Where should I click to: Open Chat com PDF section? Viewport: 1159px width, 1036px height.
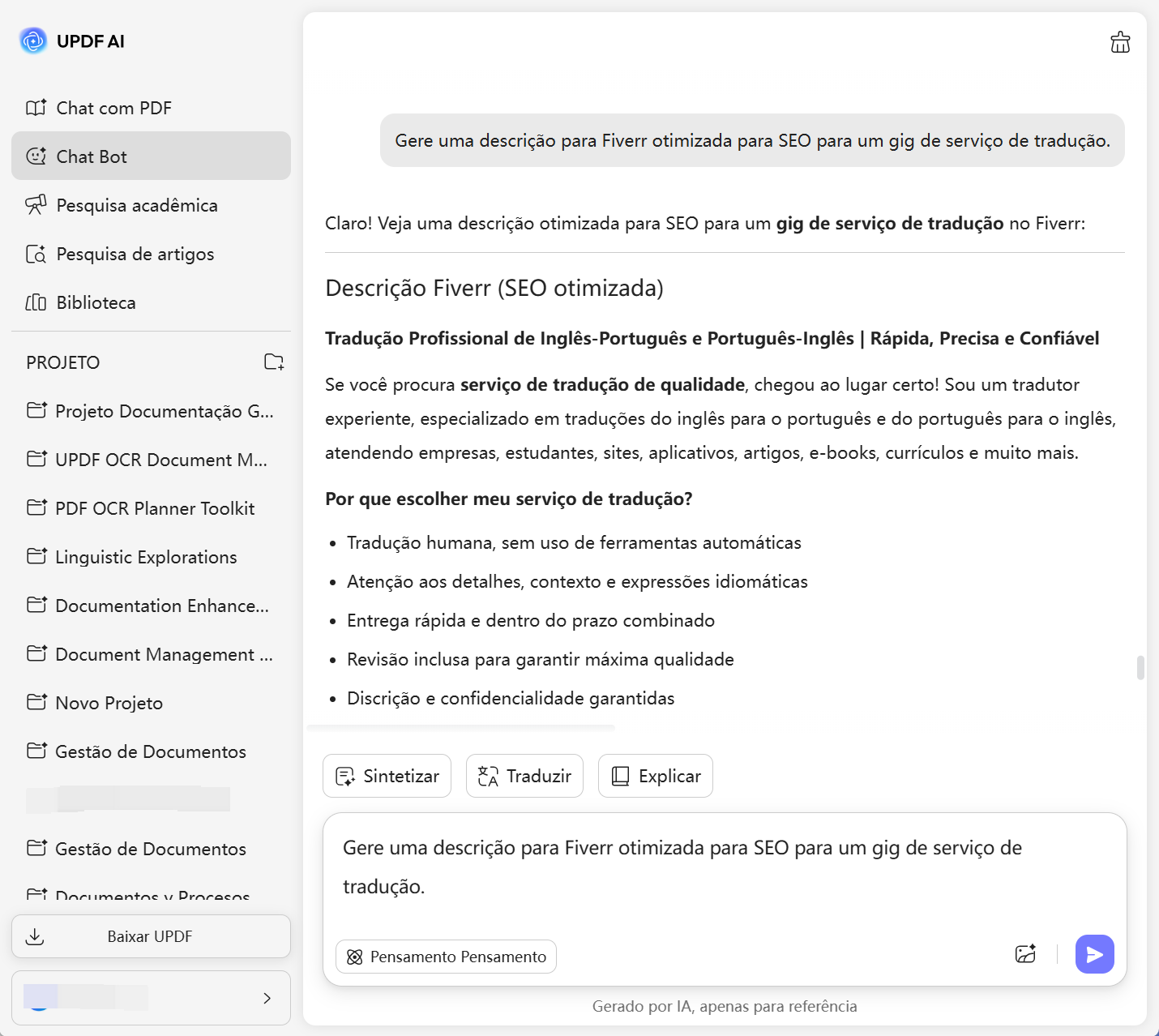point(113,108)
